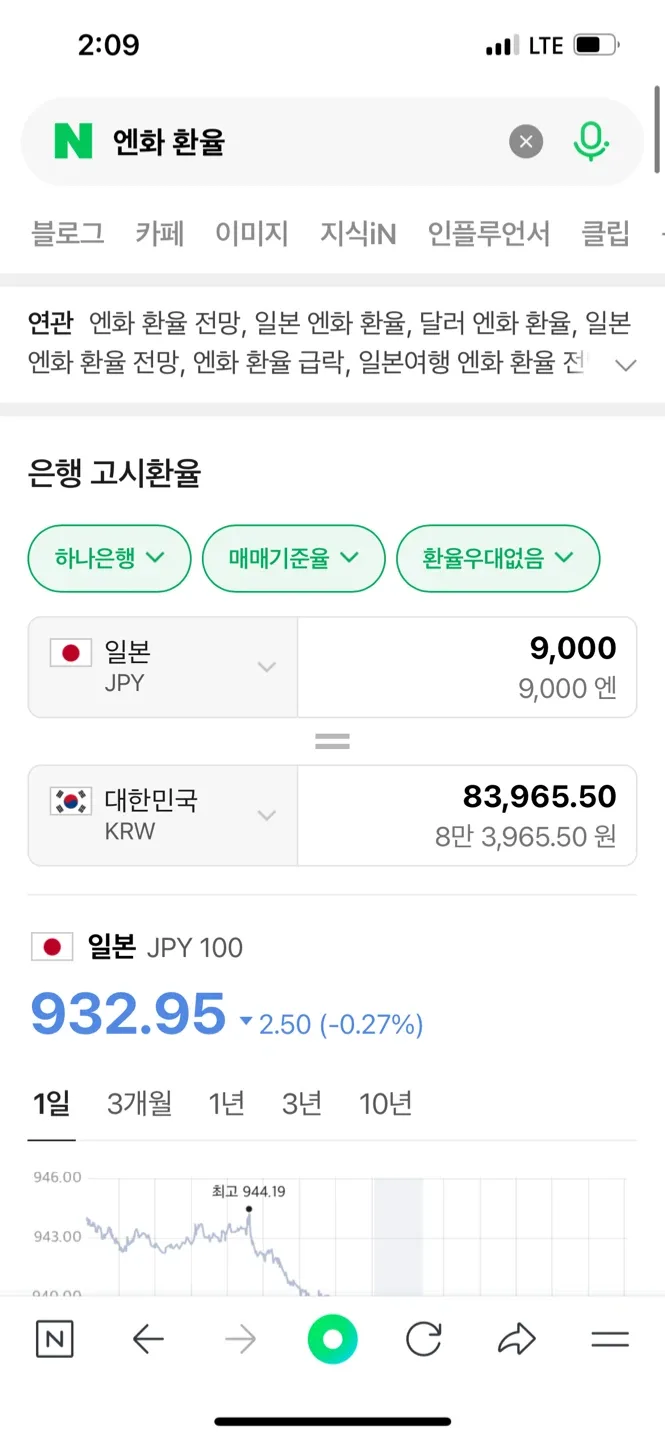Go back using the left arrow
Viewport: 665px width, 1440px height.
point(148,1339)
